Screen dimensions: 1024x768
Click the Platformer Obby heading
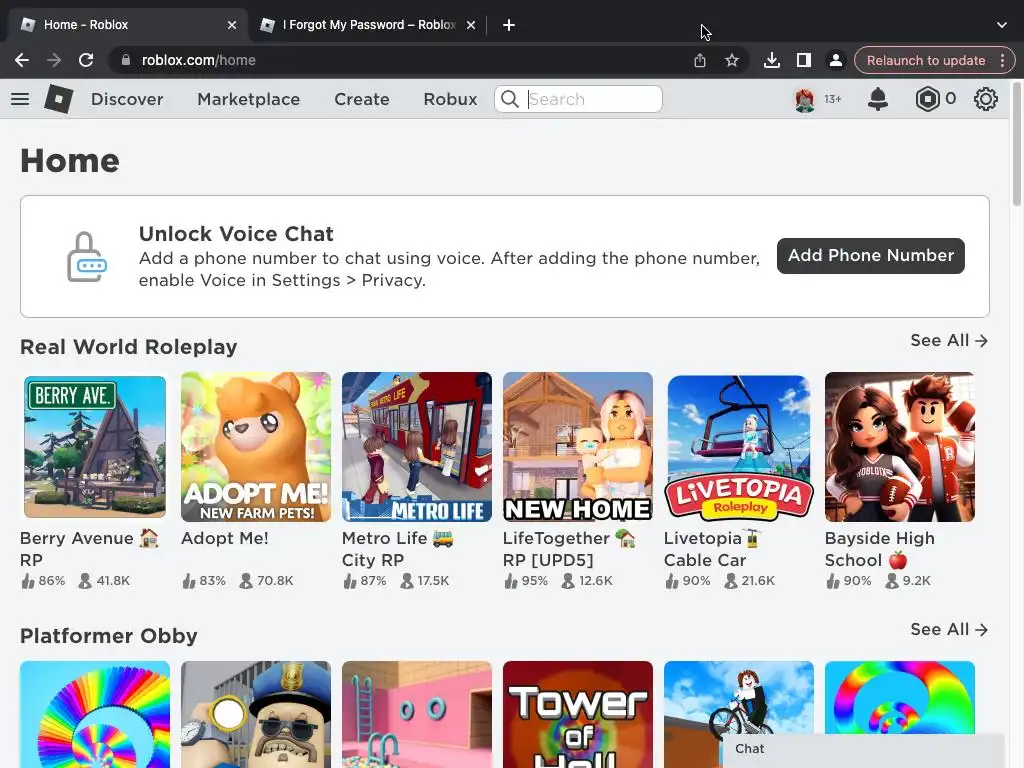point(108,635)
